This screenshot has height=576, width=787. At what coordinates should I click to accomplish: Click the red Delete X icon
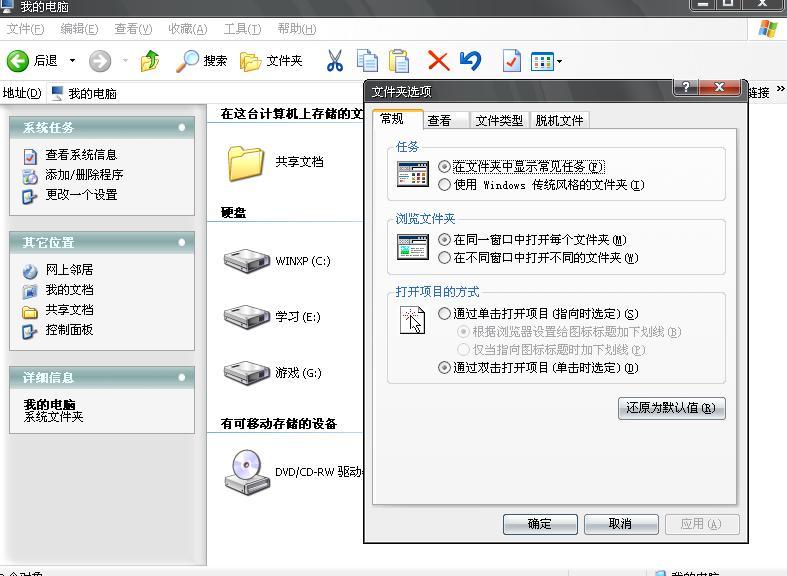(438, 61)
